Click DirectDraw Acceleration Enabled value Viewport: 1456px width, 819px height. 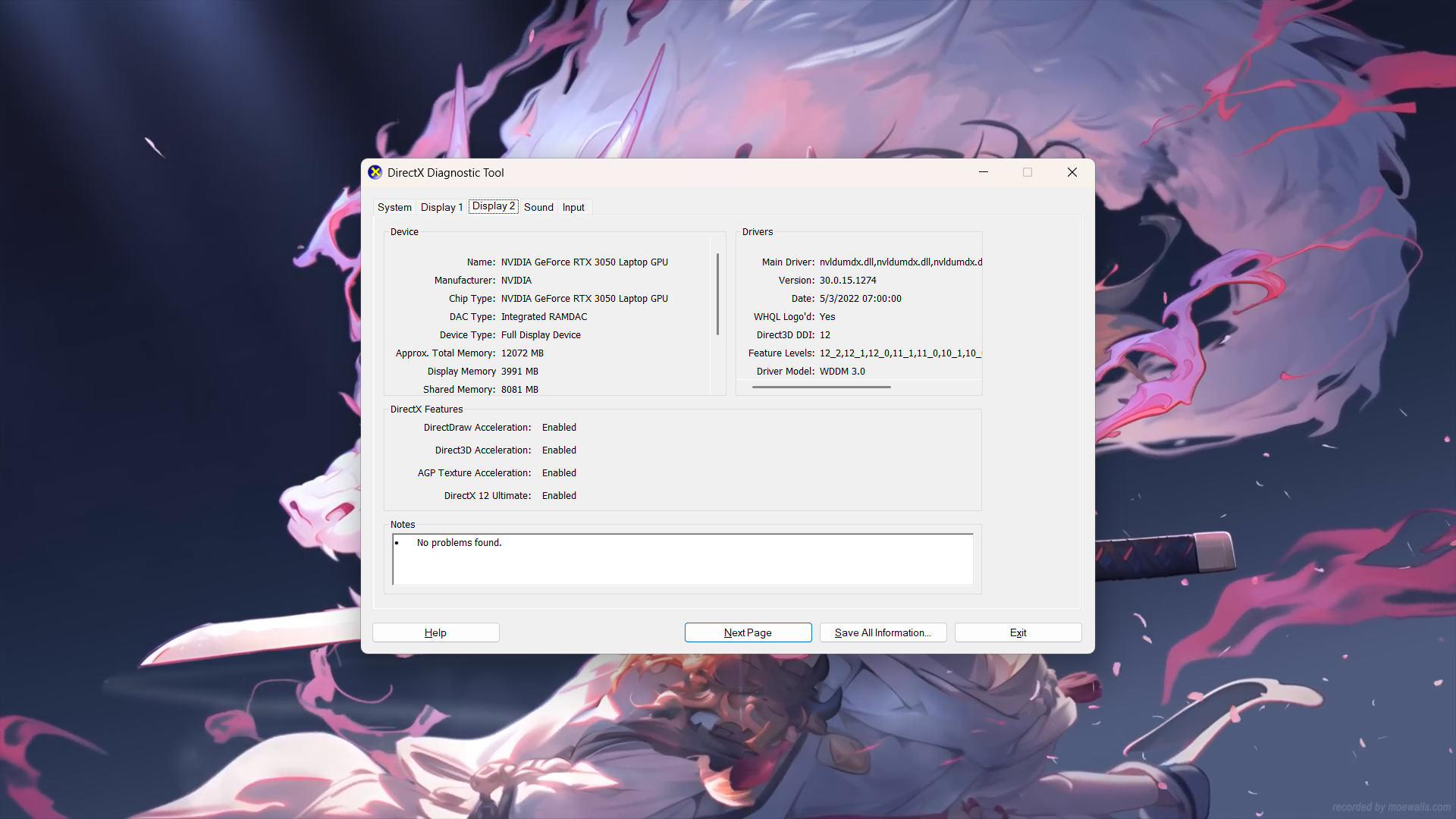(x=559, y=428)
